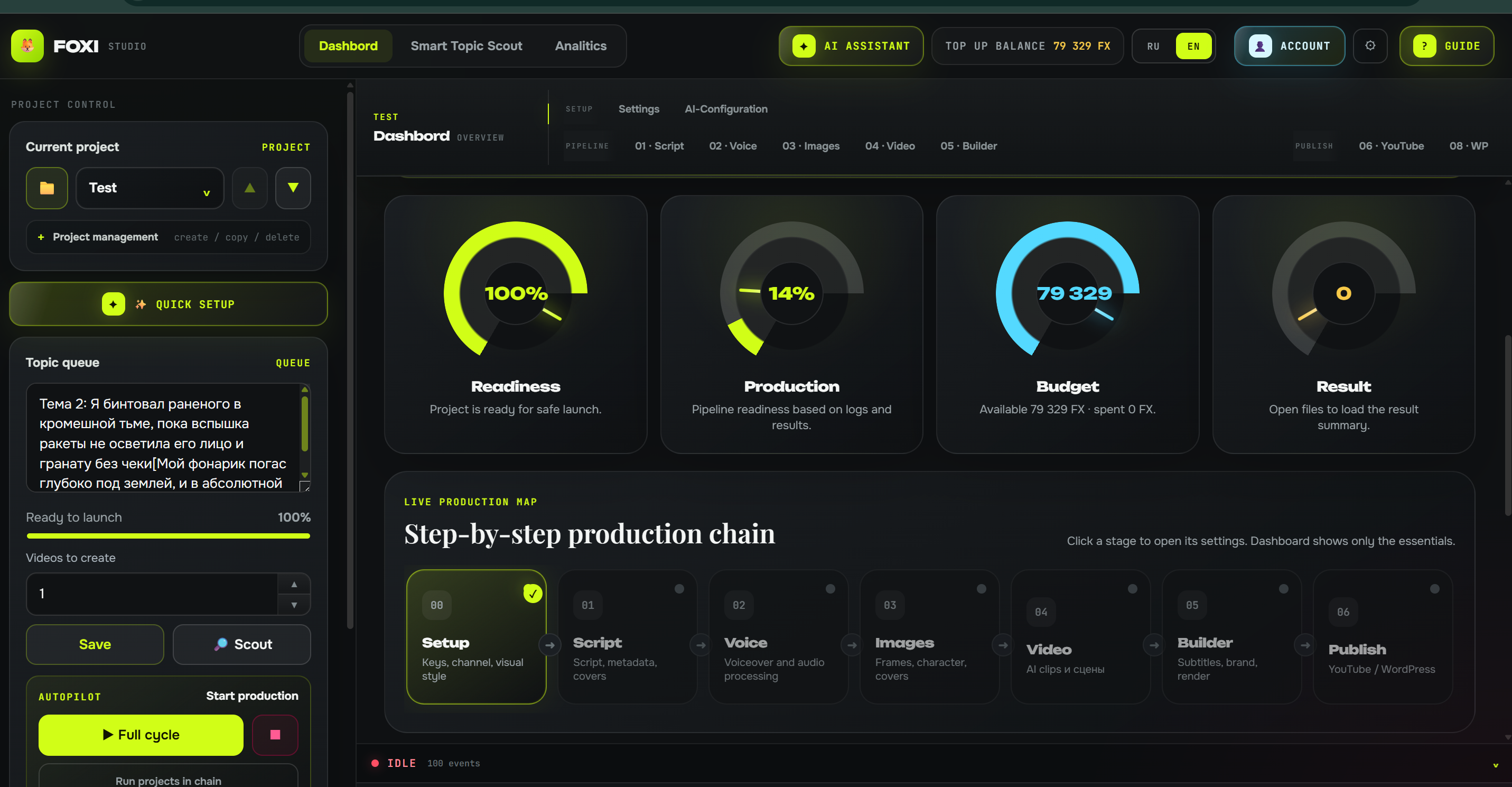Screen dimensions: 1512x787
Task: Open the project folder icon
Action: pos(47,188)
